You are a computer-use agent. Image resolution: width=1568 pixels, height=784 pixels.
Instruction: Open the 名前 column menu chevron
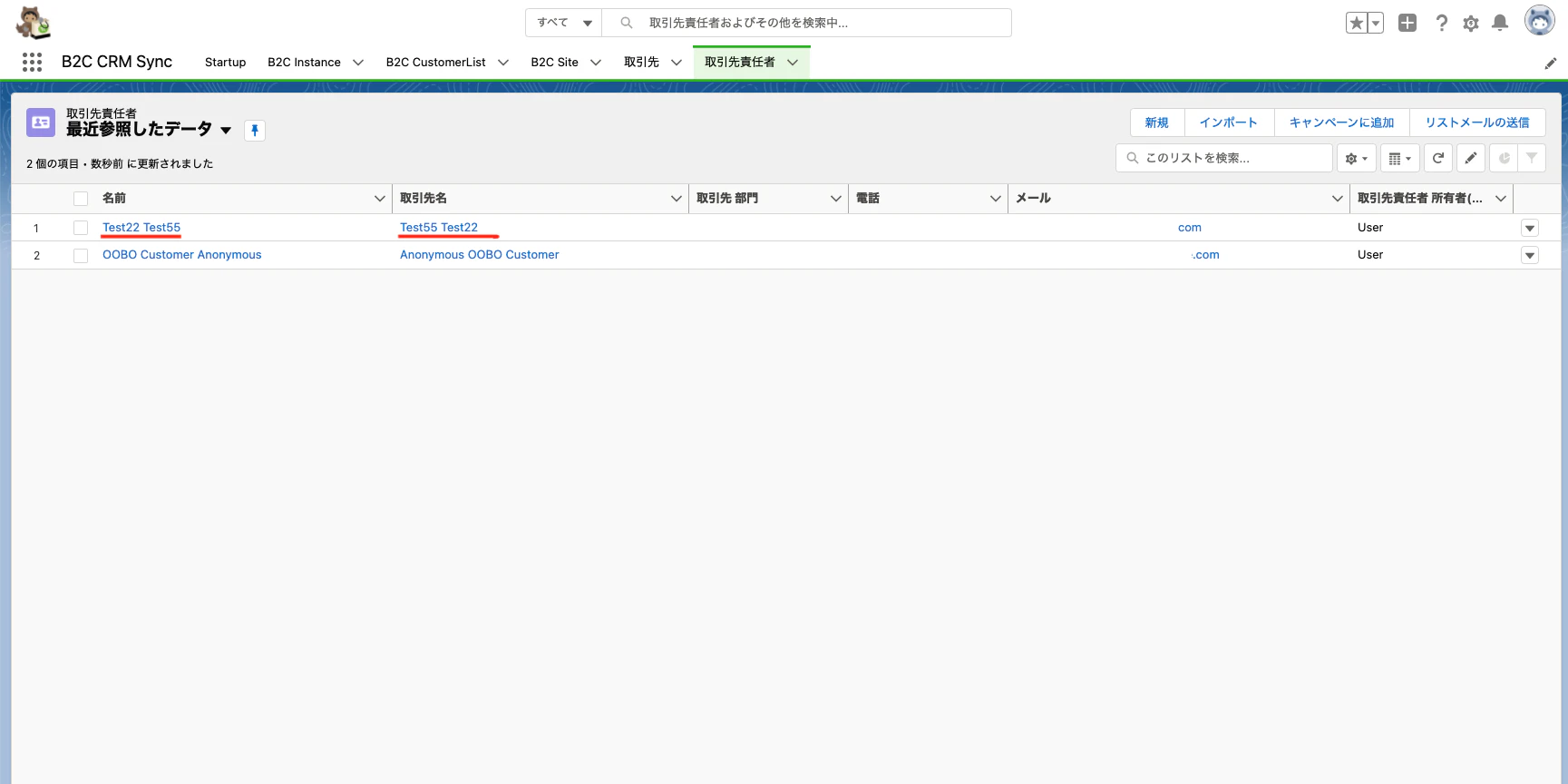[380, 199]
